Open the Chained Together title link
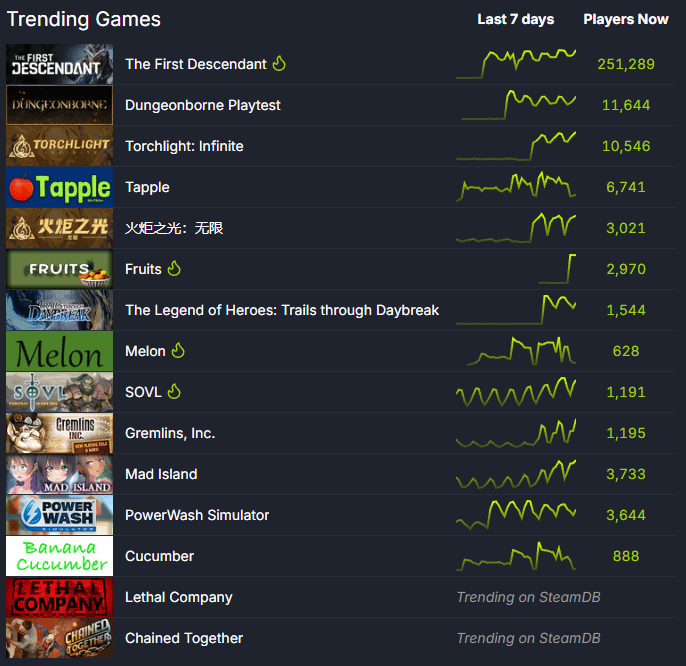 click(x=184, y=638)
